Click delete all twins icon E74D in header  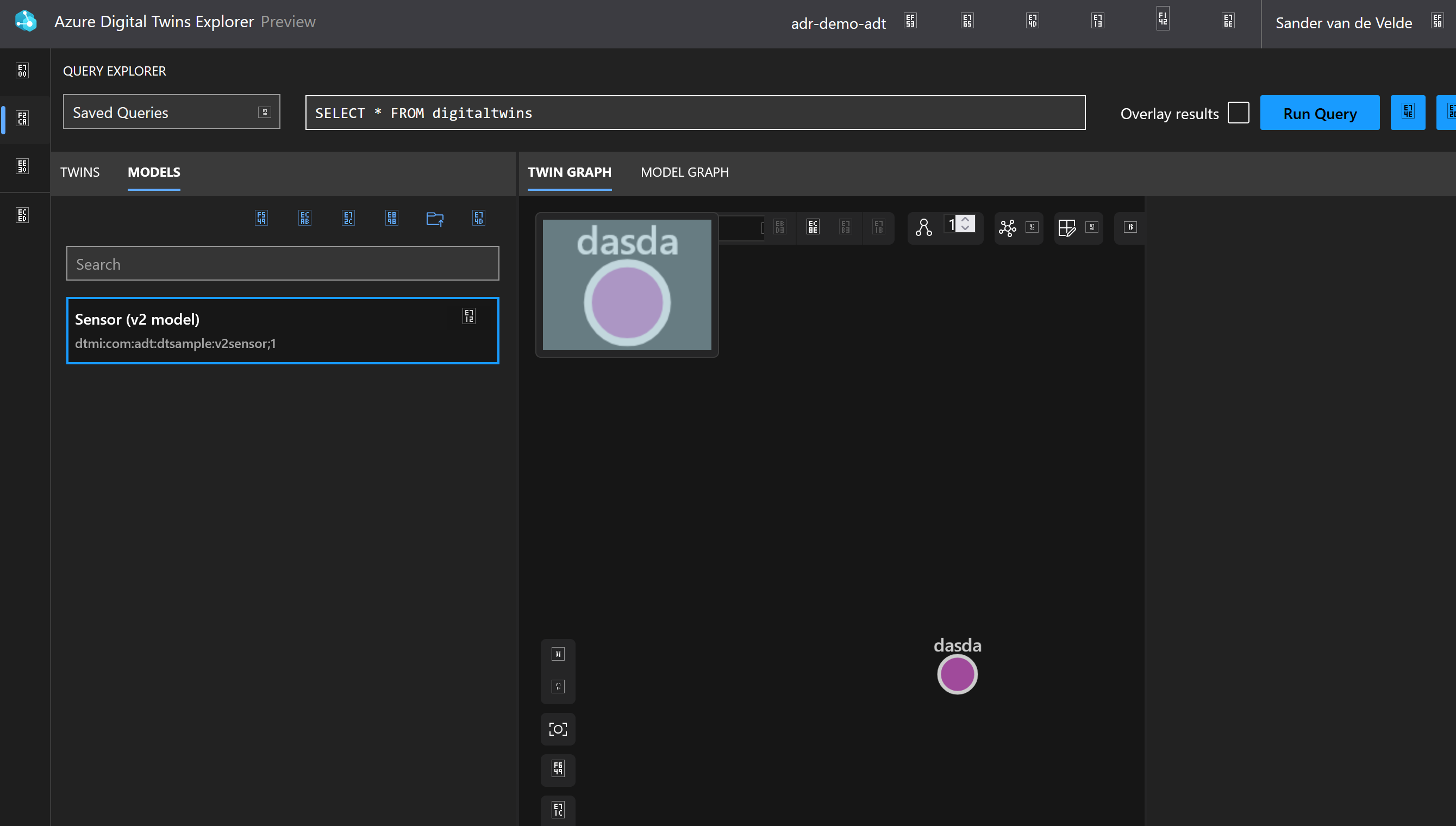point(1033,21)
